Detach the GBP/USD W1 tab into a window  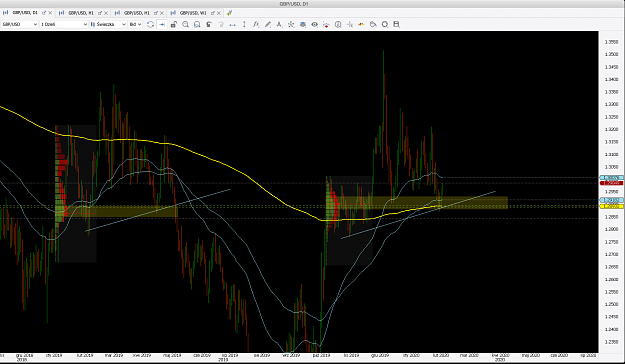[x=212, y=13]
